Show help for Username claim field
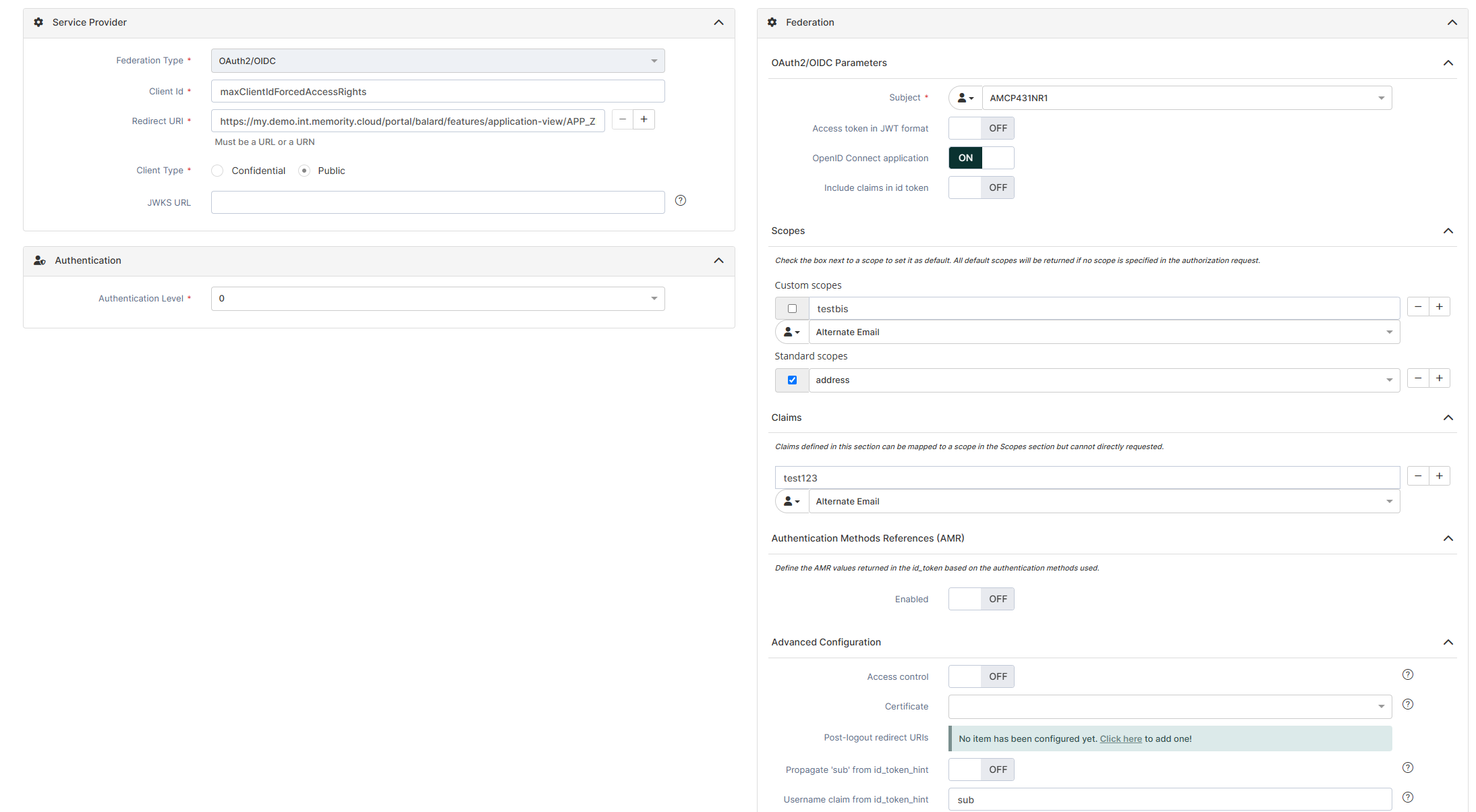The height and width of the screenshot is (812, 1476). tap(1408, 797)
